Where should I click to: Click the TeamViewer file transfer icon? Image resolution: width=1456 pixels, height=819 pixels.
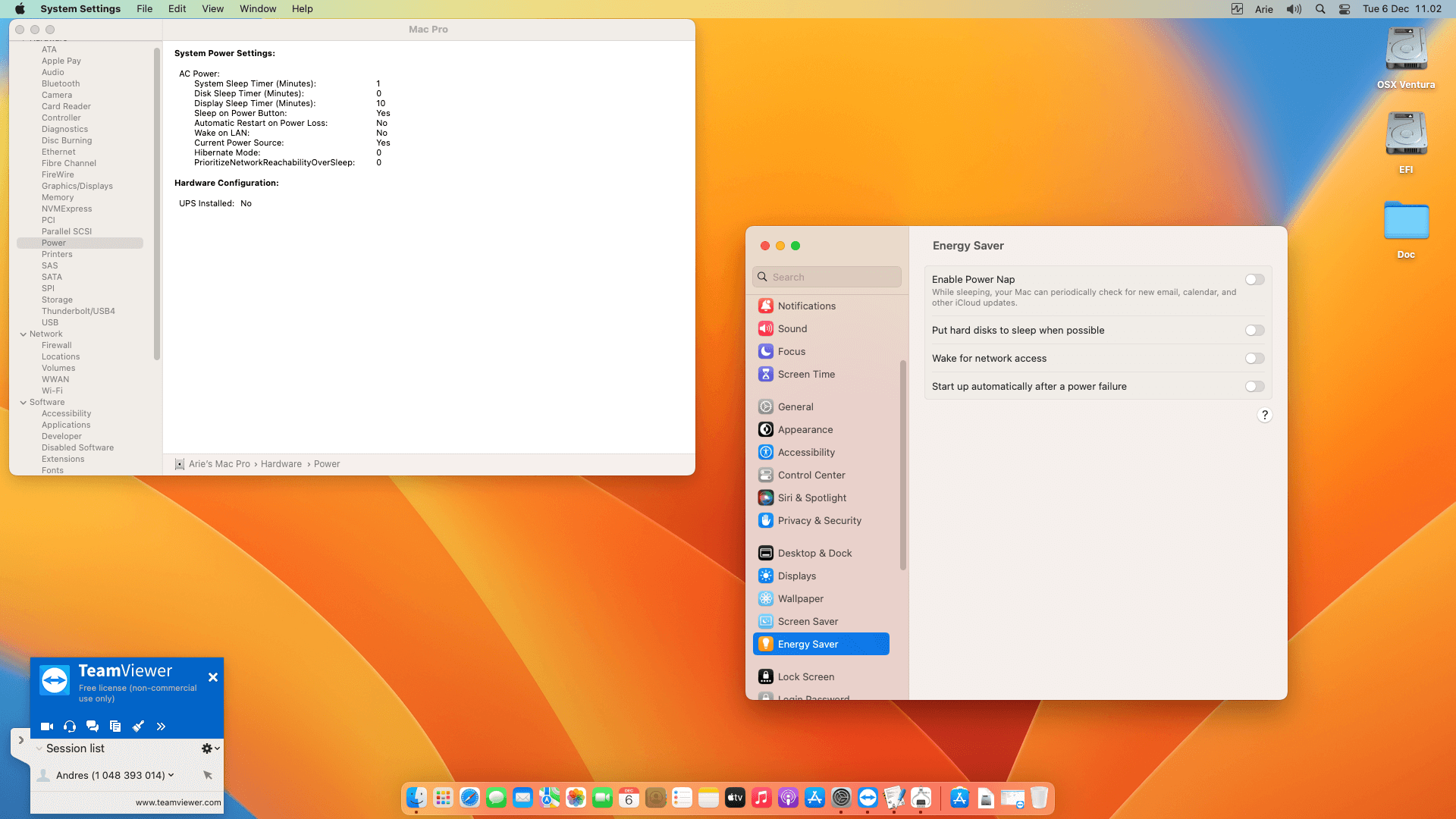point(115,726)
